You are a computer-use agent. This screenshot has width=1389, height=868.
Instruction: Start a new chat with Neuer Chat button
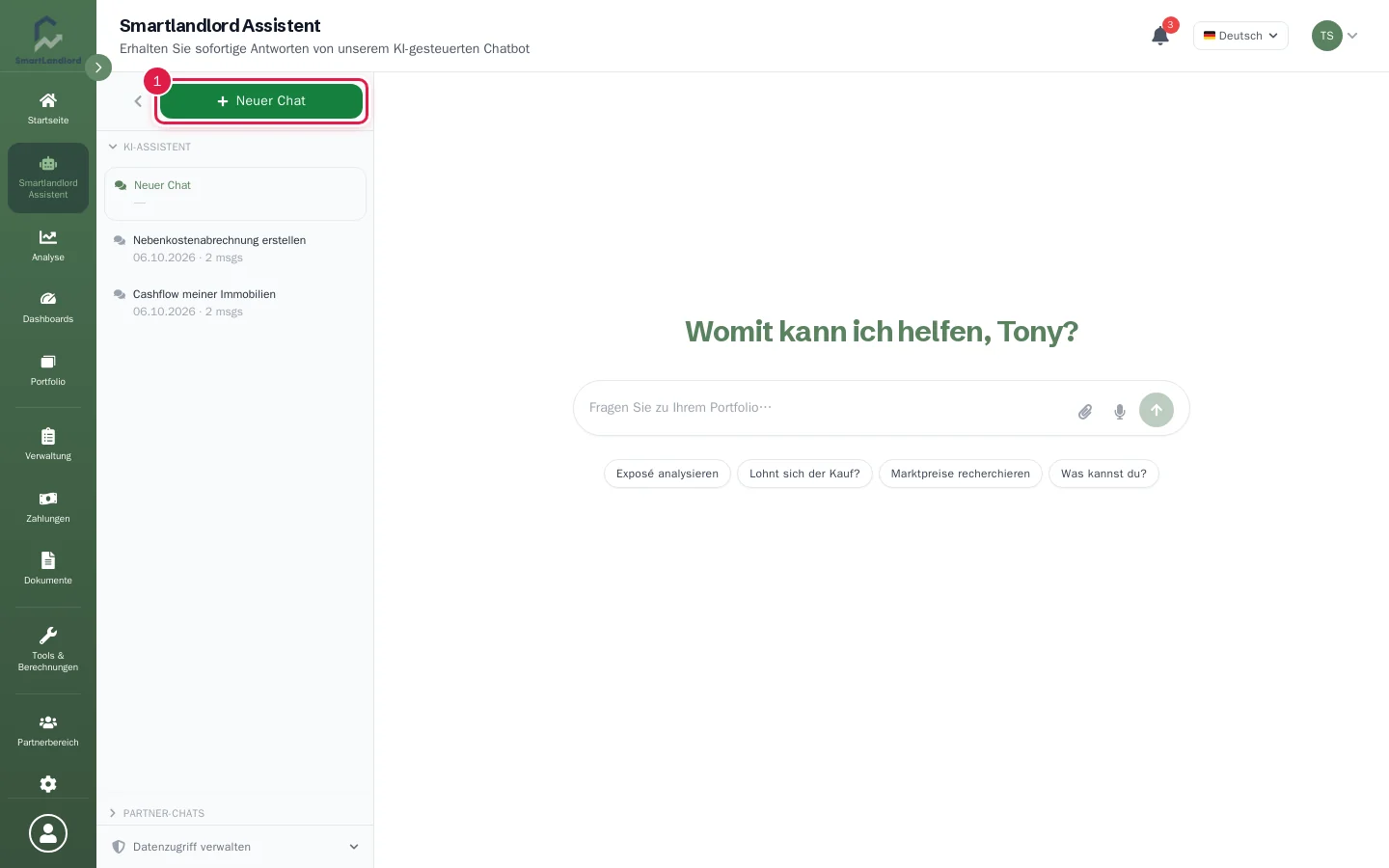[x=261, y=101]
